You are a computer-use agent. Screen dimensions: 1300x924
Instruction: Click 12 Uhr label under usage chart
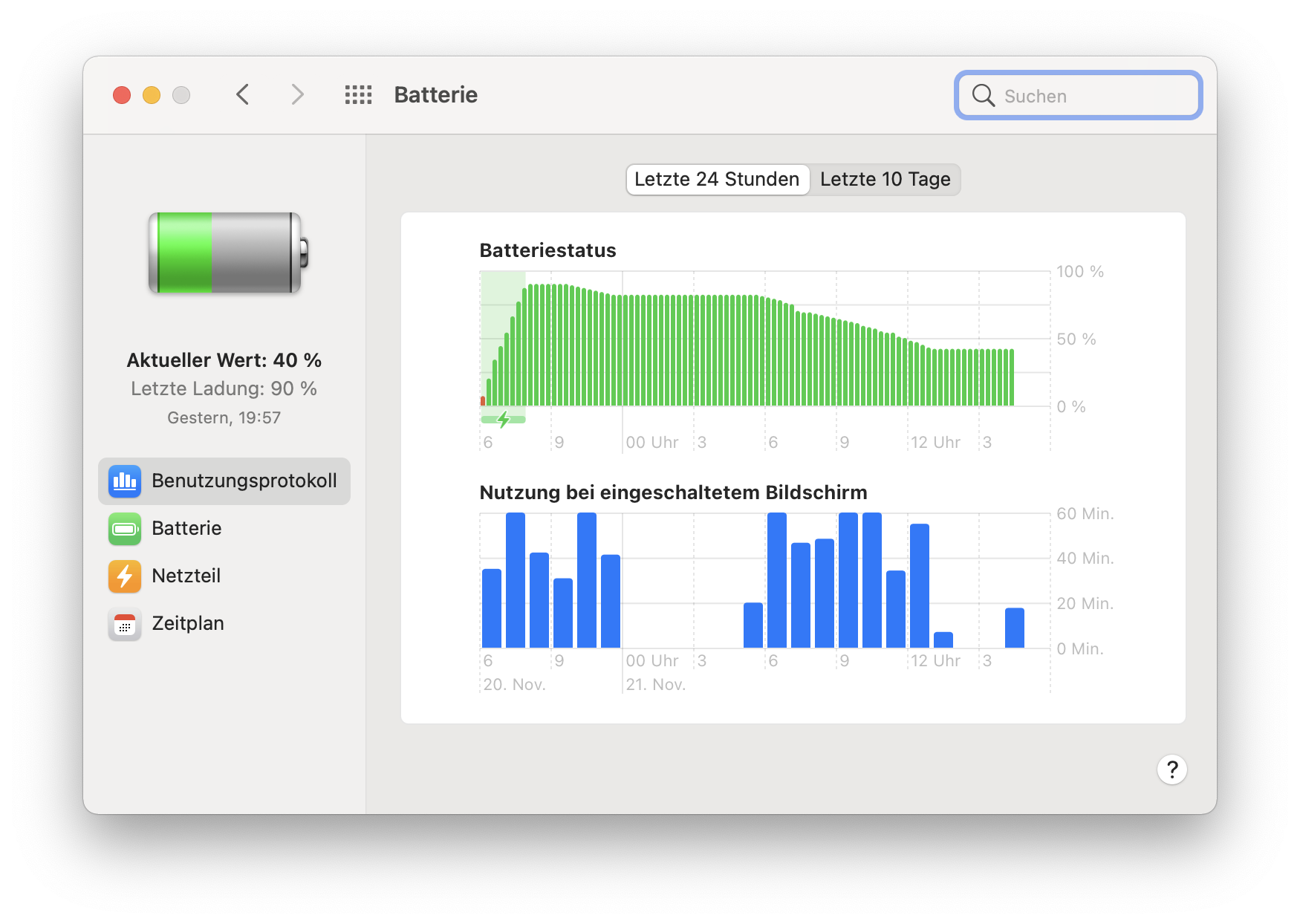[936, 661]
